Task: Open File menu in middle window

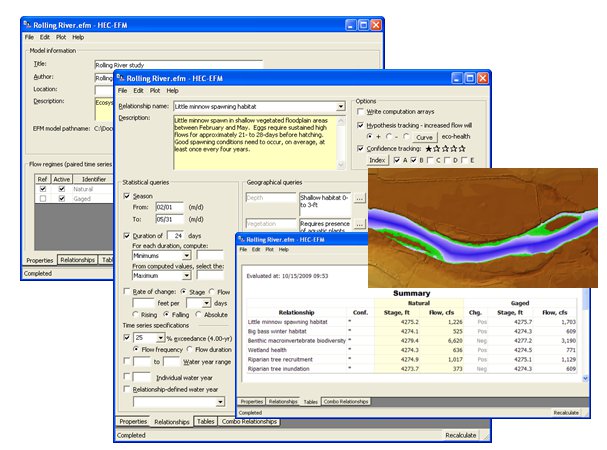Action: click(x=122, y=91)
